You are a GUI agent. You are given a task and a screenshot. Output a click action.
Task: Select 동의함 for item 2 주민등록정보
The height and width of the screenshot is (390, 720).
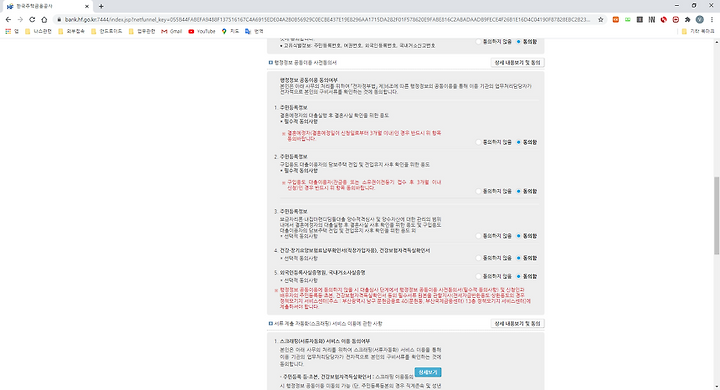[x=518, y=191]
